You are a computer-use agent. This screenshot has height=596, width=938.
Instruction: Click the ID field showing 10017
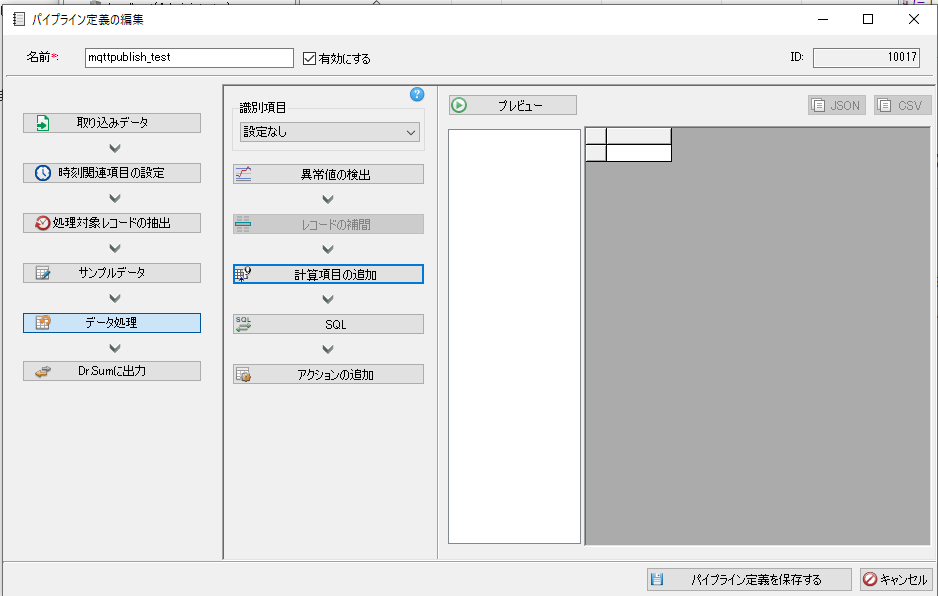866,57
